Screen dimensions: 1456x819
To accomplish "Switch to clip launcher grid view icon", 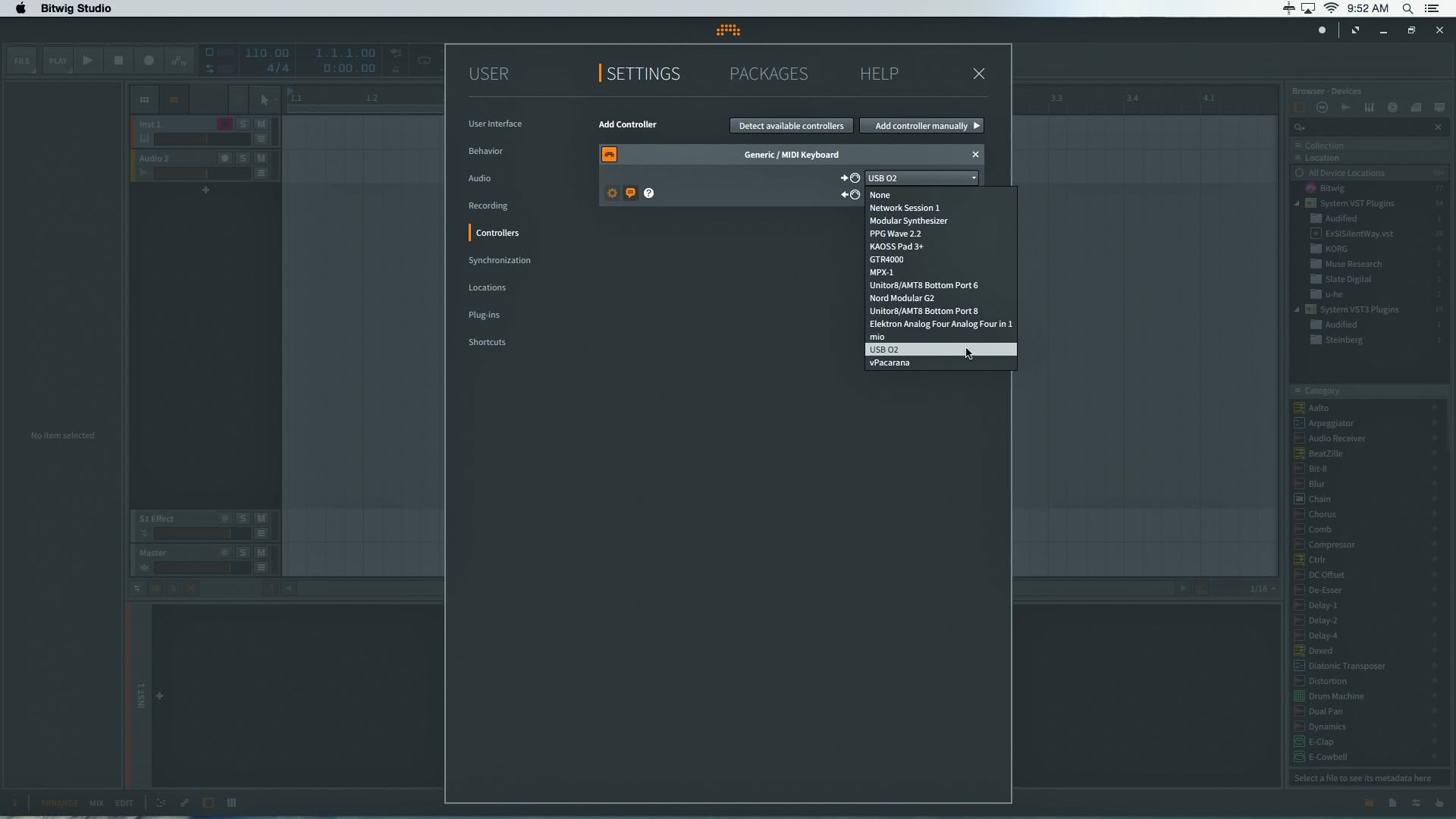I will 144,99.
